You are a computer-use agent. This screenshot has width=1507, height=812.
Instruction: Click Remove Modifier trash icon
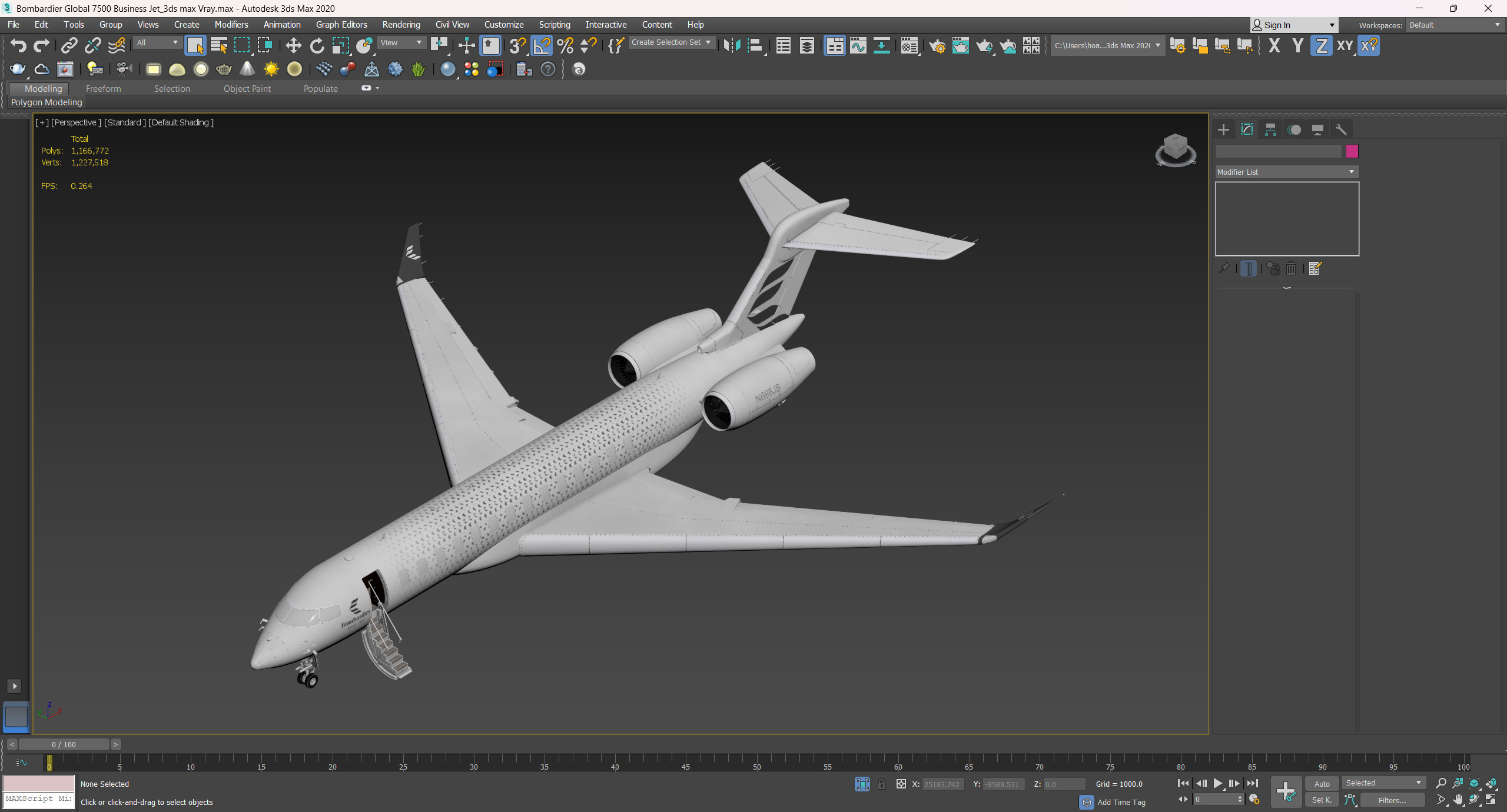[x=1291, y=269]
